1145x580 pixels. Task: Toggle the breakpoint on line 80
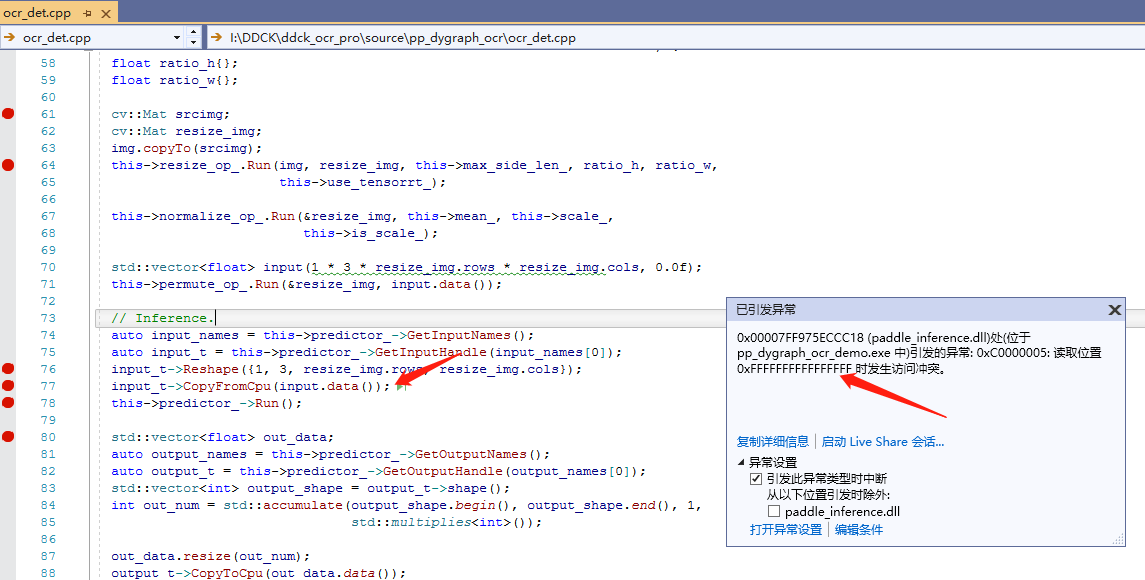pyautogui.click(x=8, y=437)
